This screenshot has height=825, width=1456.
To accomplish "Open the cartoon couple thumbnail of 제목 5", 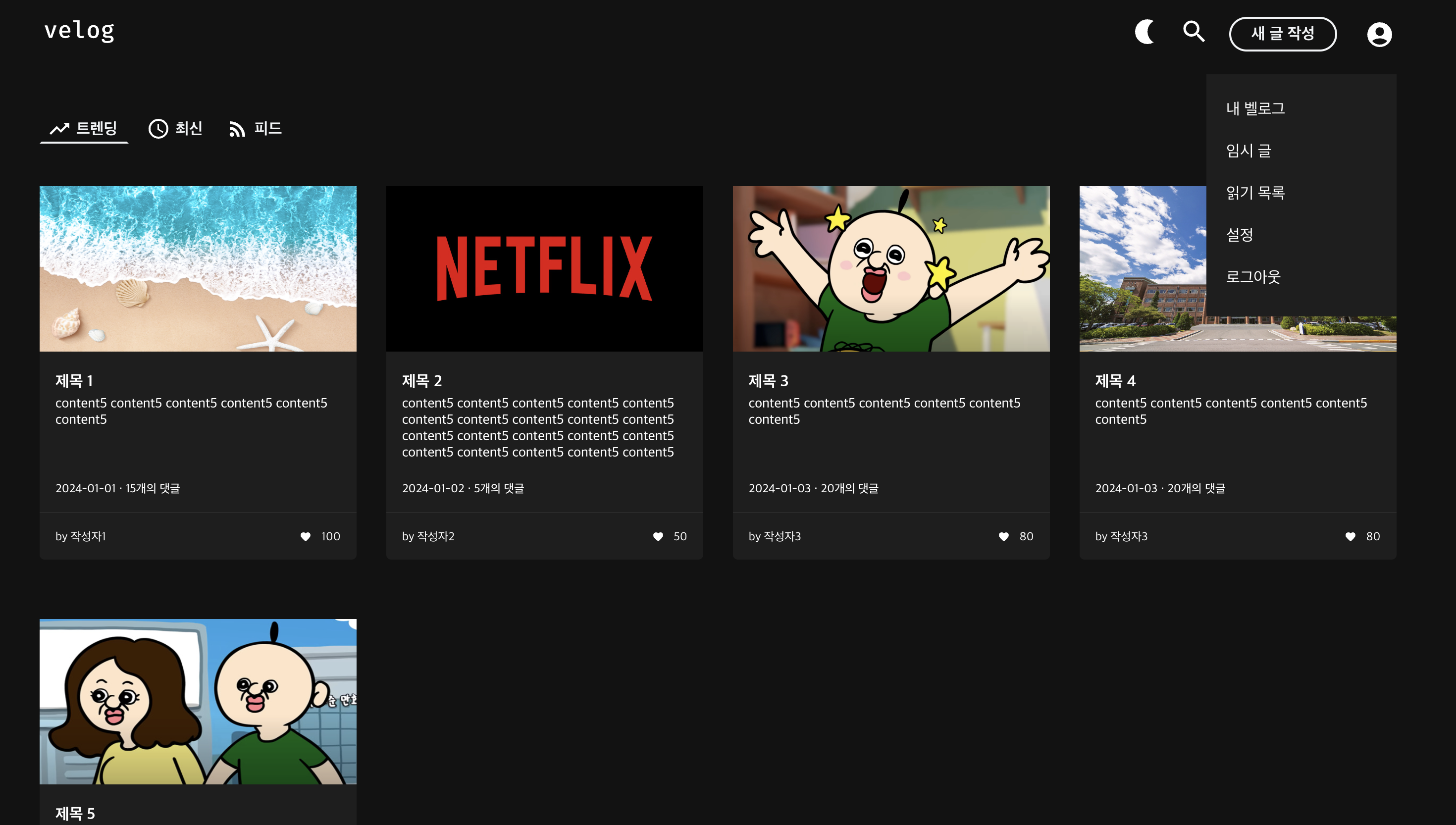I will [198, 702].
